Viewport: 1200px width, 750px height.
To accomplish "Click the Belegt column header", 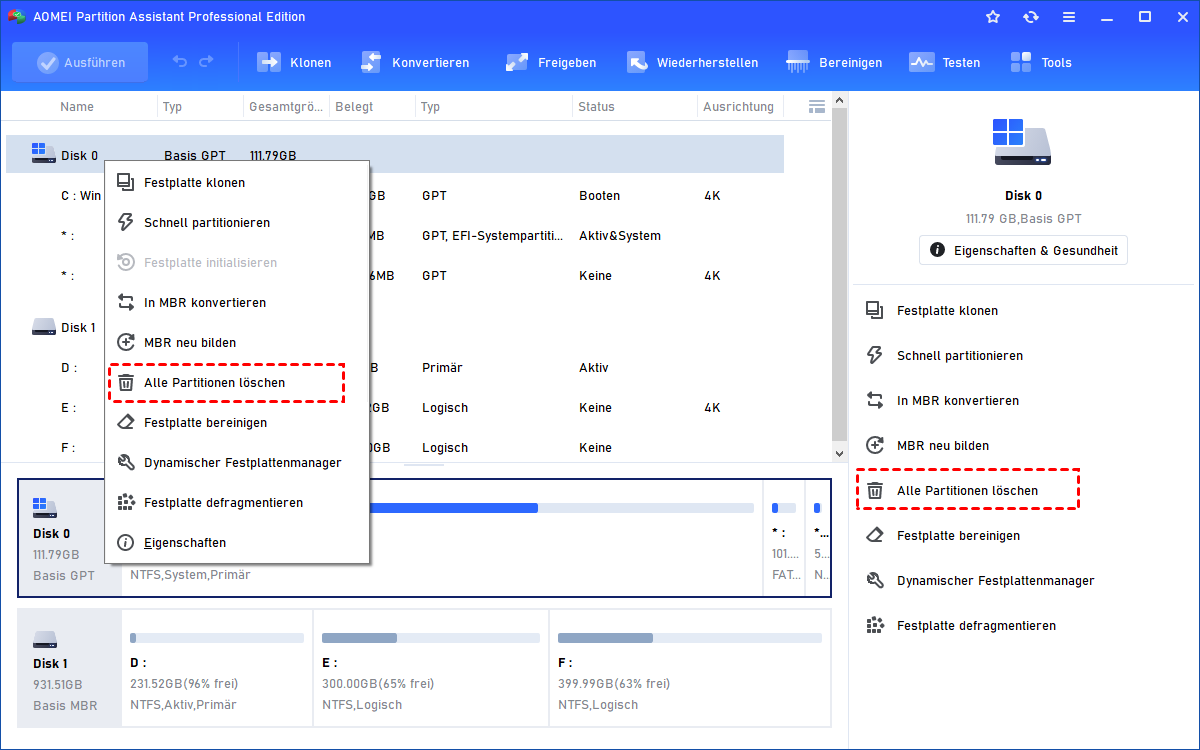I will click(354, 106).
